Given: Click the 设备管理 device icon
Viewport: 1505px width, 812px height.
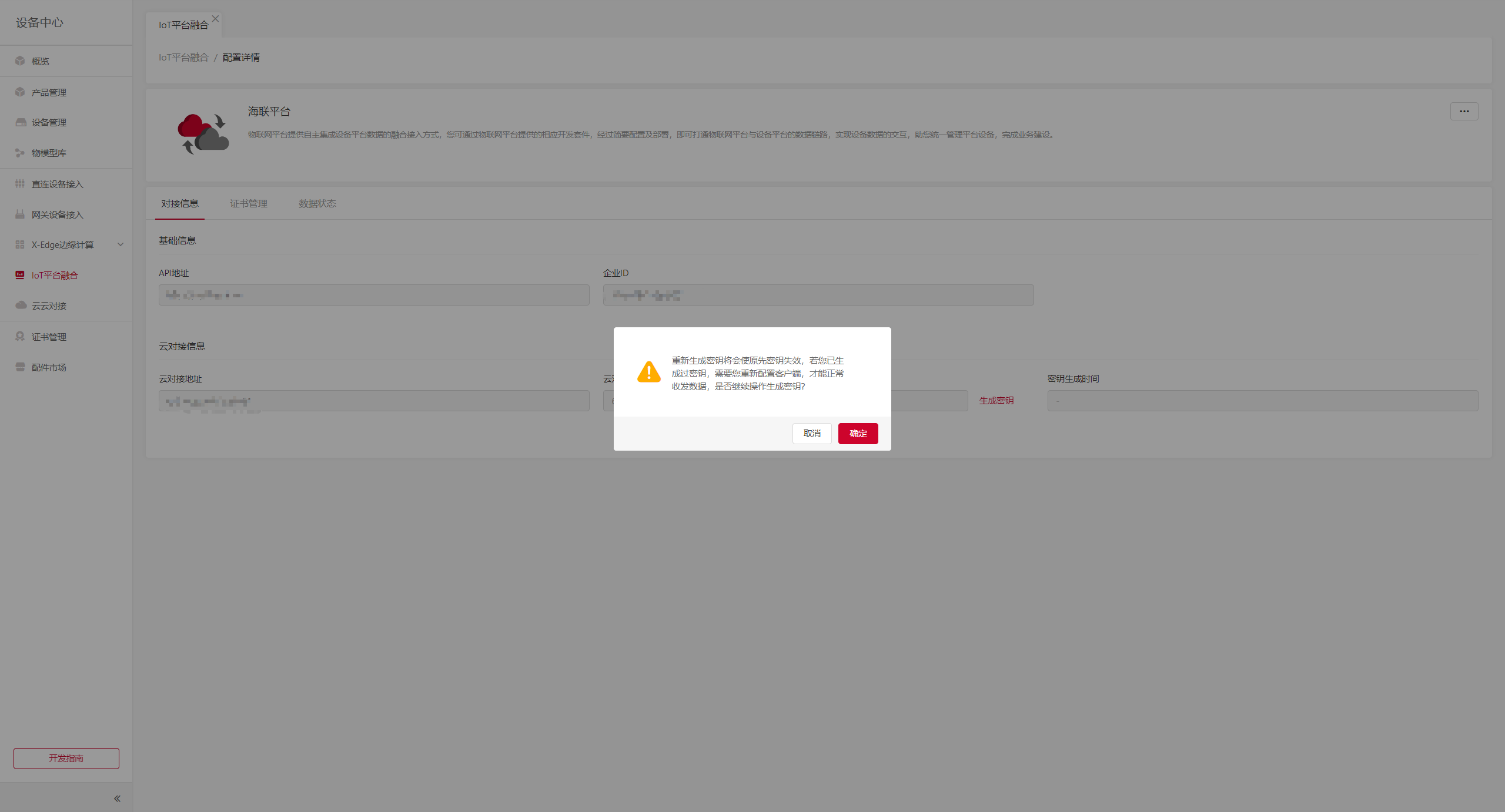Looking at the screenshot, I should click(x=21, y=122).
